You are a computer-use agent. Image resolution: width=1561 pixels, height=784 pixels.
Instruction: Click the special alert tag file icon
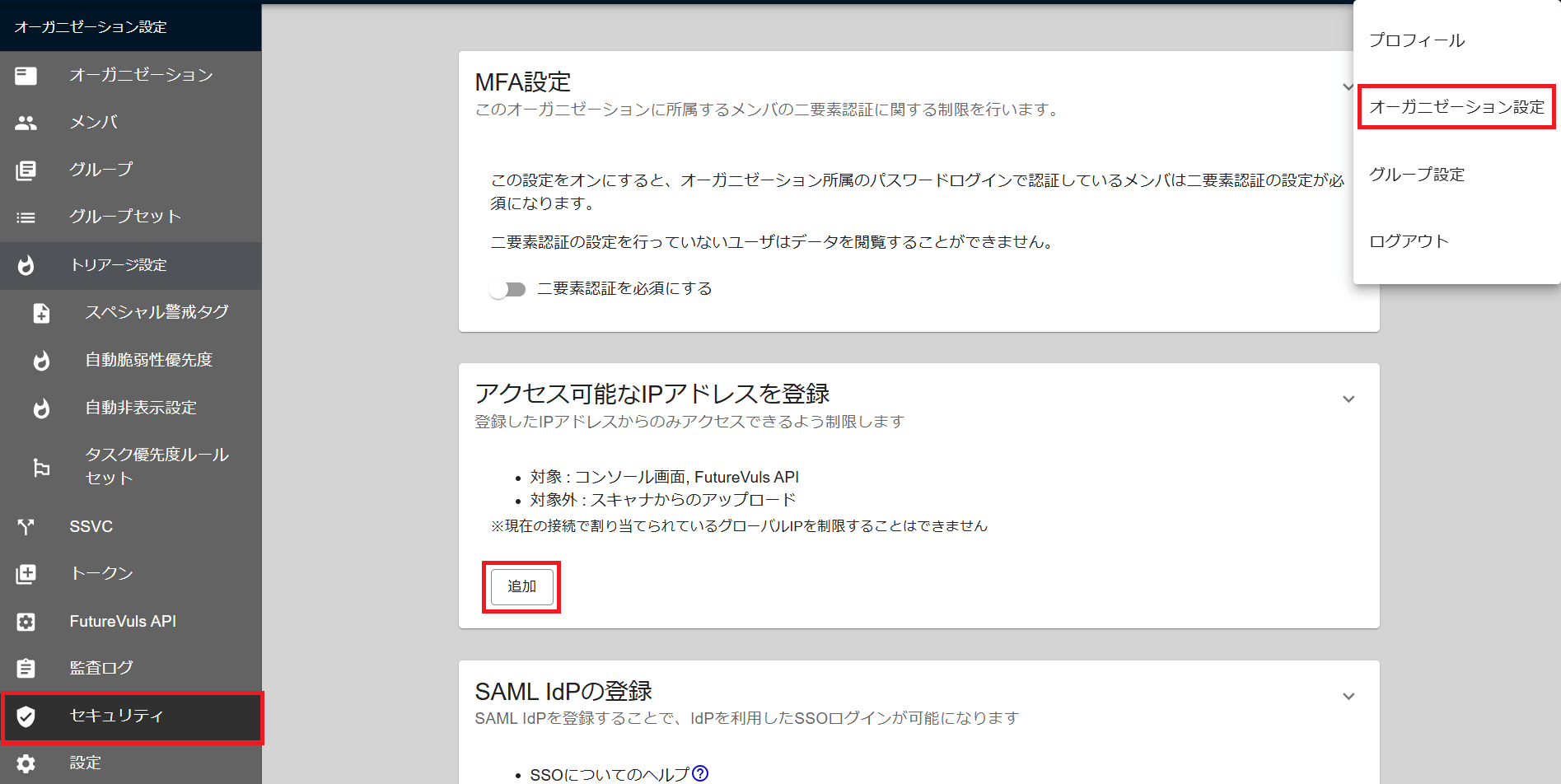pyautogui.click(x=41, y=313)
